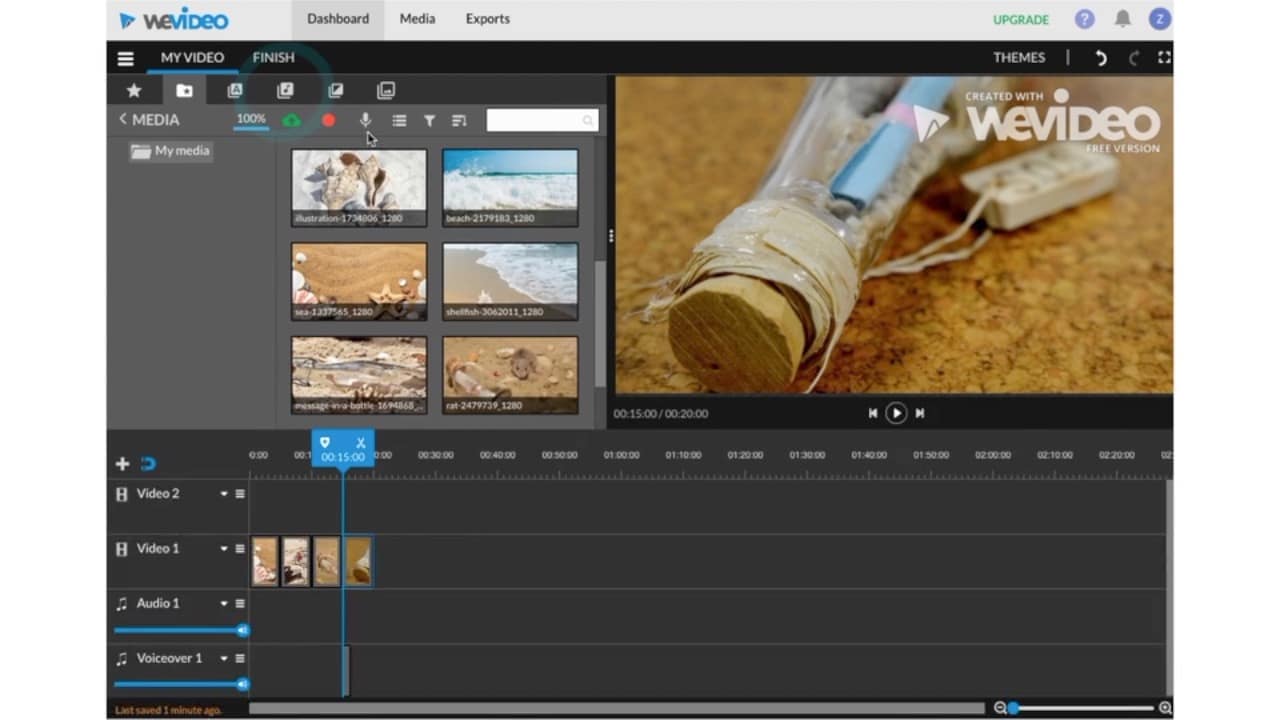This screenshot has height=720, width=1280.
Task: Filter media with the funnel icon
Action: [429, 120]
